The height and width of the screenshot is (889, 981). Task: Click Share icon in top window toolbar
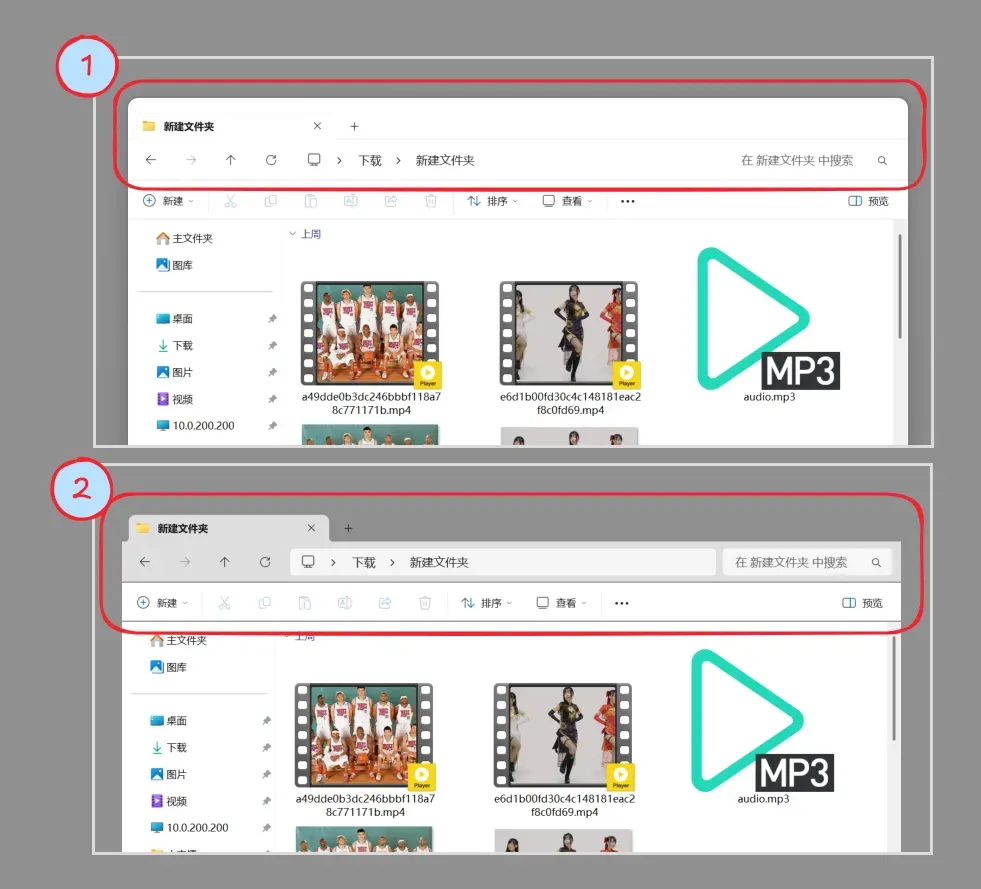click(390, 201)
